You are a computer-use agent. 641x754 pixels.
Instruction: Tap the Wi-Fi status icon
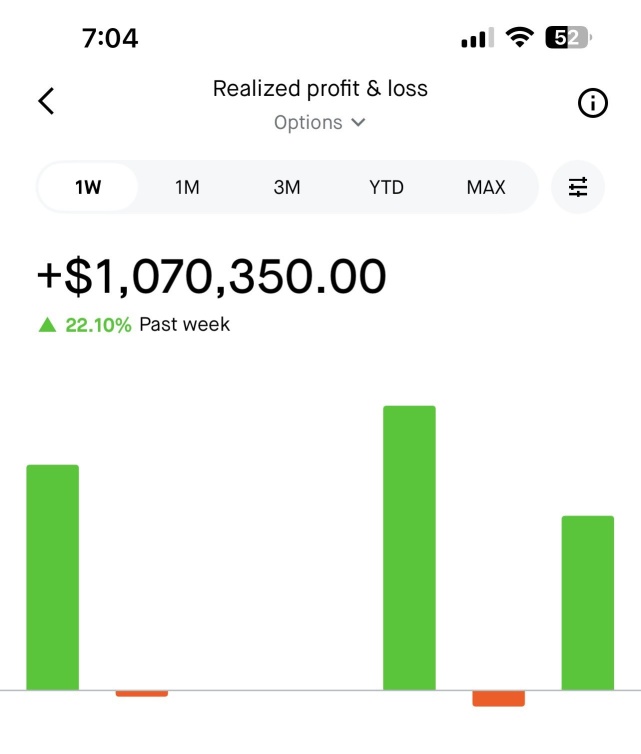[x=519, y=37]
